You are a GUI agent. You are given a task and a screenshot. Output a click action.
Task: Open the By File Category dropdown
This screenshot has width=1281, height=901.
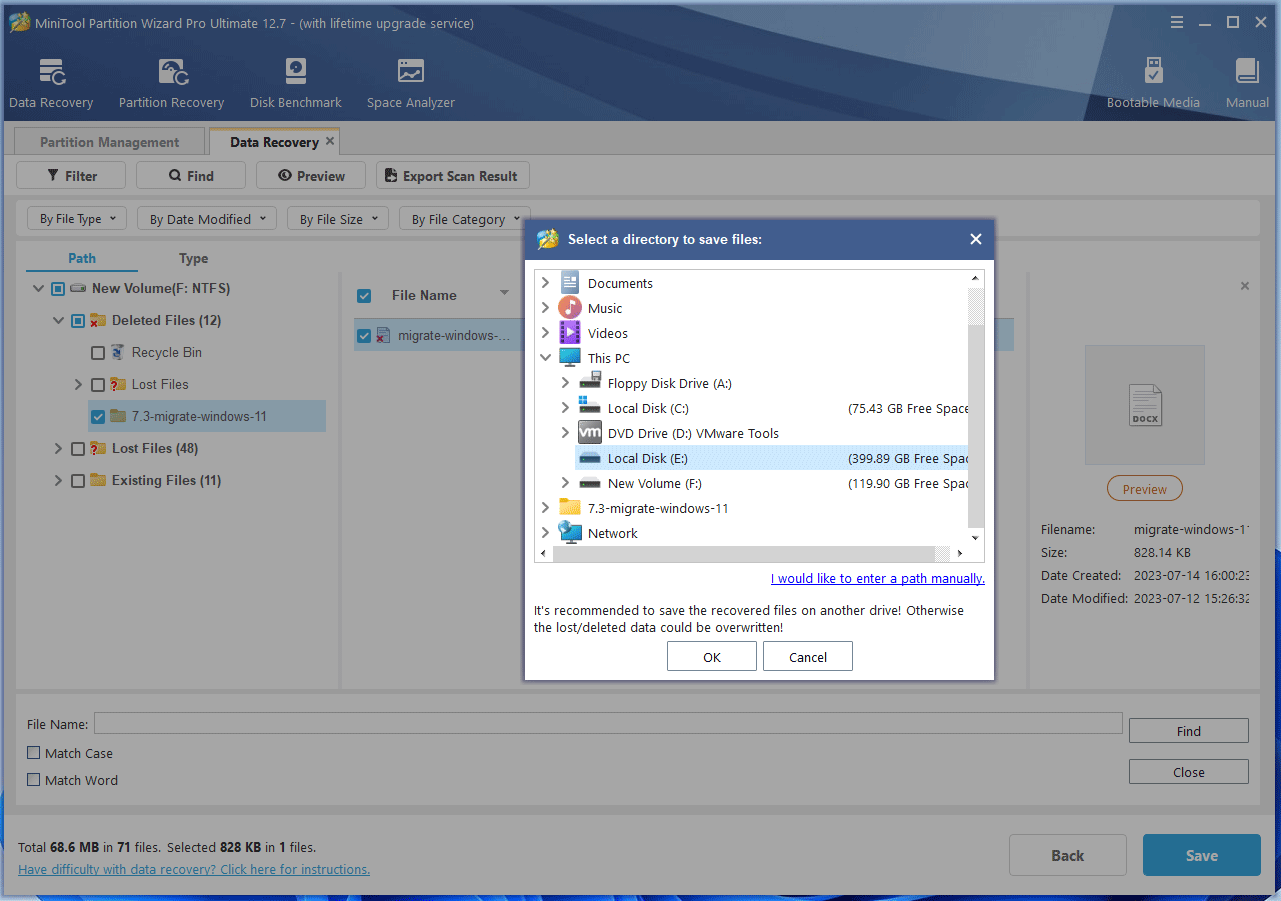coord(464,218)
